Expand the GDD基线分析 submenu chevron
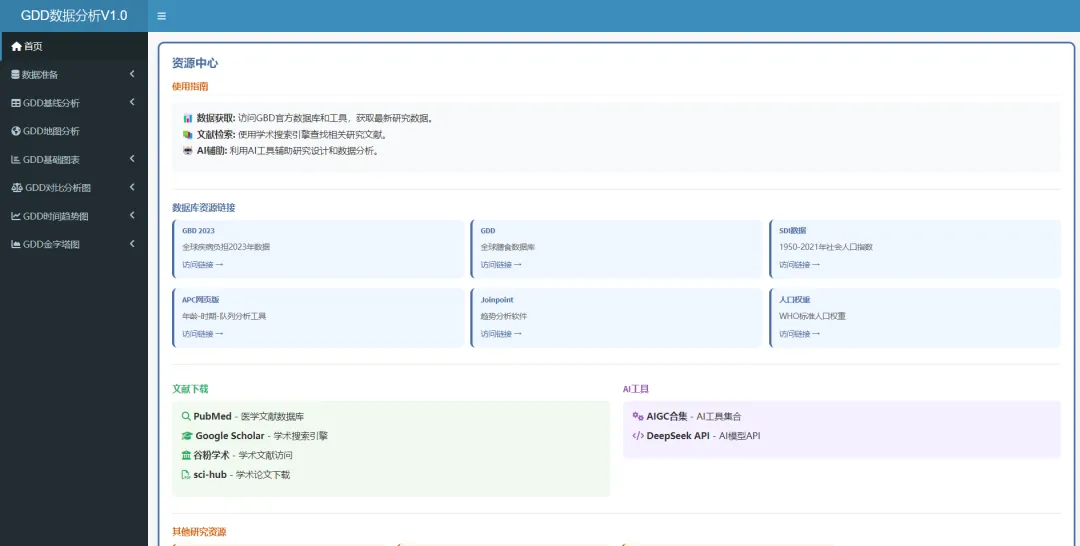1080x546 pixels. (132, 102)
